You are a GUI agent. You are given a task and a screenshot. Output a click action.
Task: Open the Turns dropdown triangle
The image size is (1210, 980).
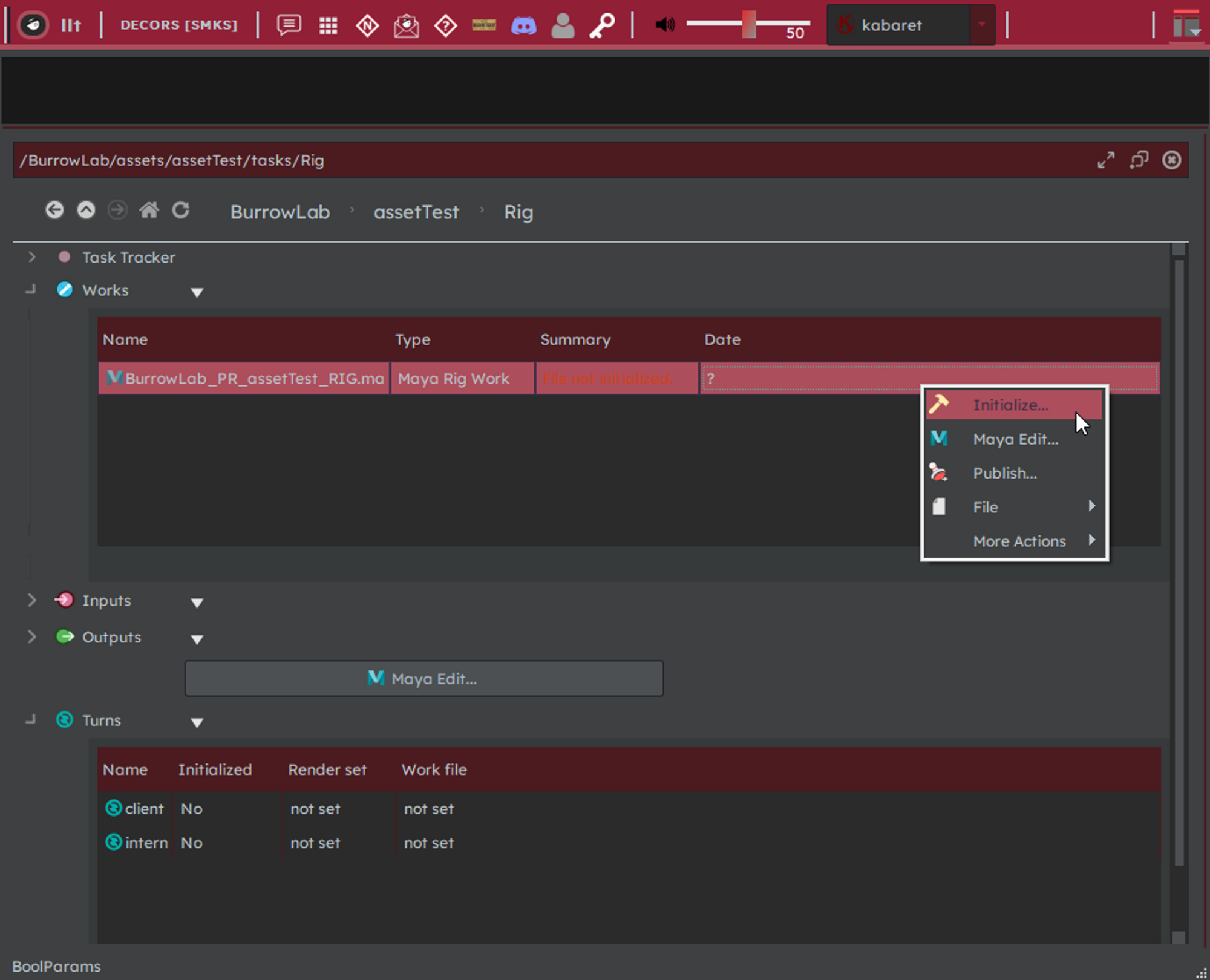[x=197, y=723]
